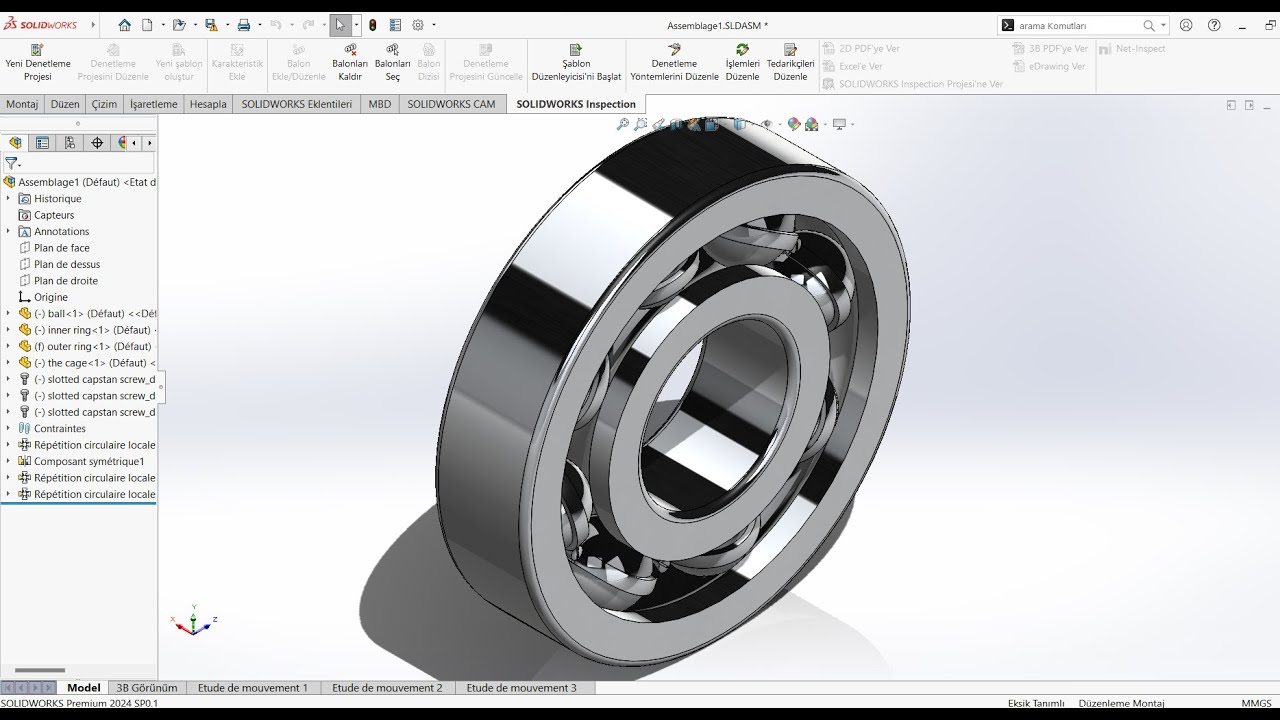
Task: Open File Properties list icon
Action: (x=395, y=25)
